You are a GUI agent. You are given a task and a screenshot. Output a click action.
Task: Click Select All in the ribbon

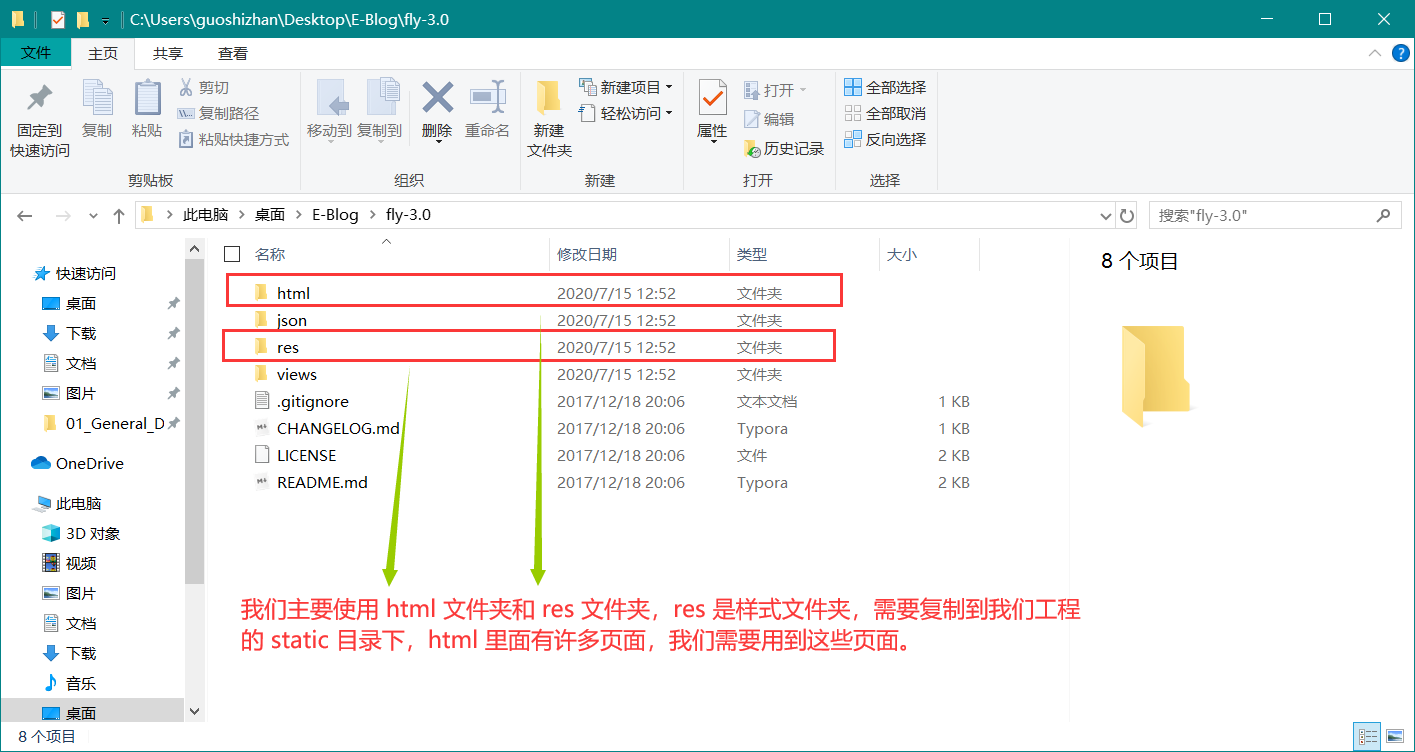click(x=885, y=88)
